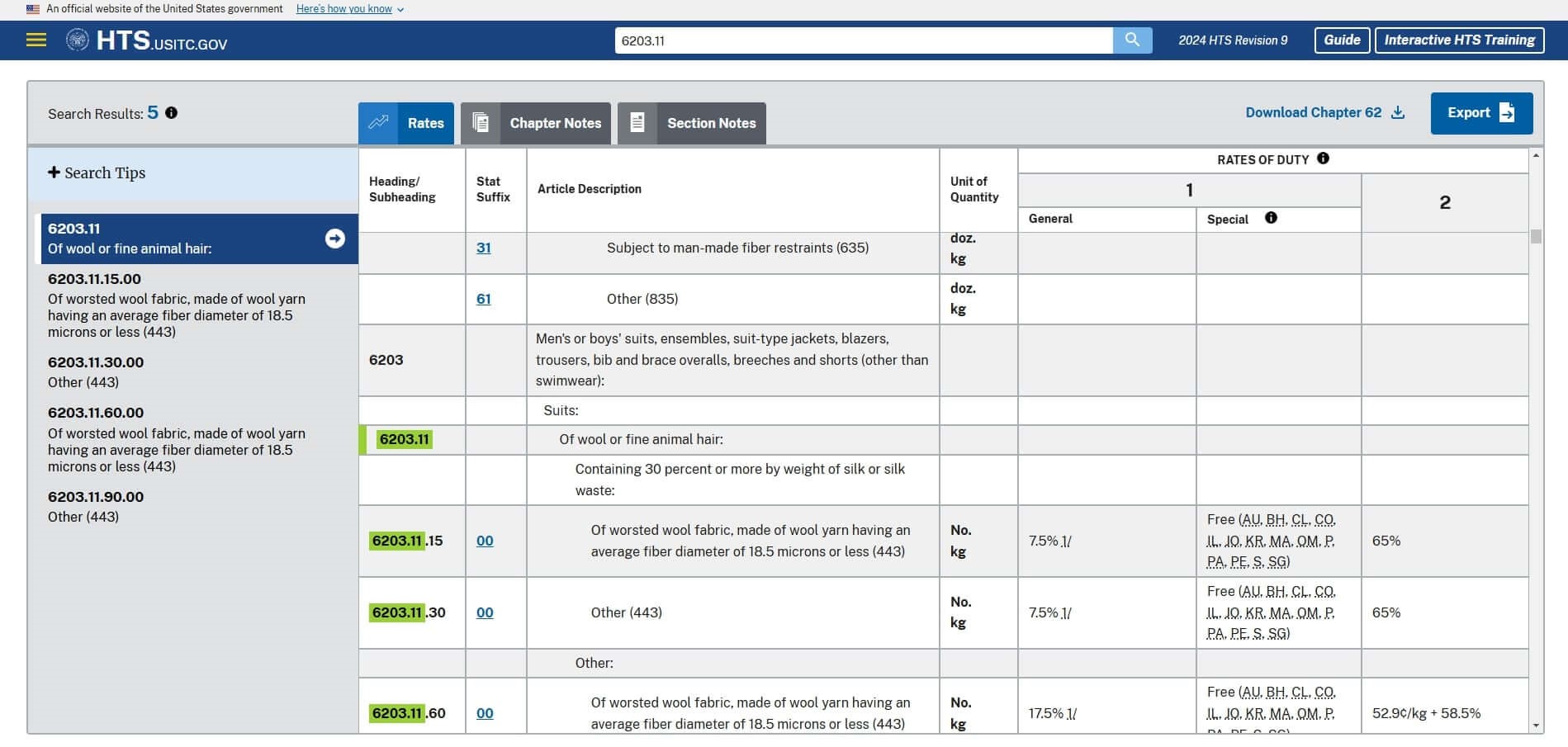Click the magnifier search button
This screenshot has width=1568, height=747.
pyautogui.click(x=1132, y=40)
